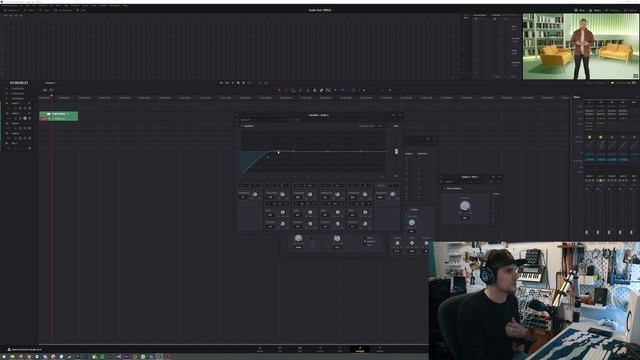Solo the Audio 2 track in track header
This screenshot has height=360, width=640.
[x=25, y=118]
